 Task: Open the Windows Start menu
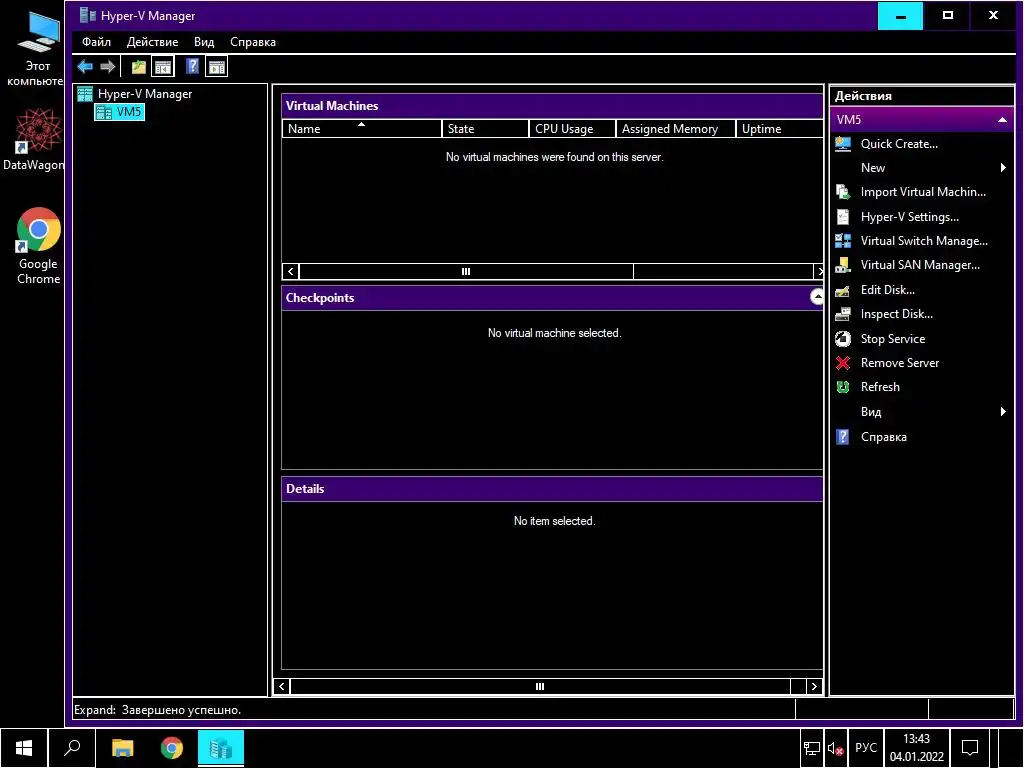click(24, 748)
